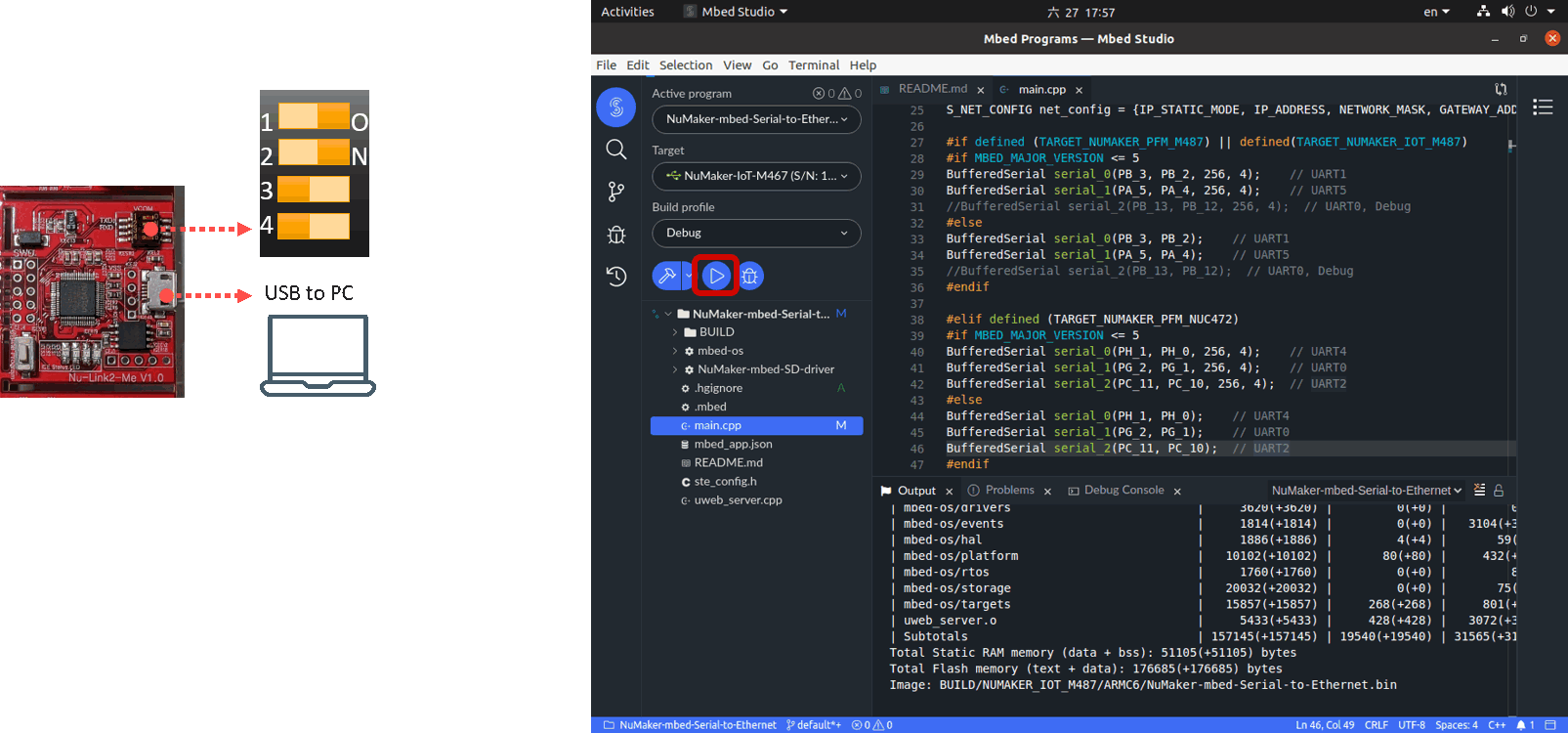Screen dimensions: 1568x733
Task: Open the Help menu
Action: pyautogui.click(x=863, y=65)
